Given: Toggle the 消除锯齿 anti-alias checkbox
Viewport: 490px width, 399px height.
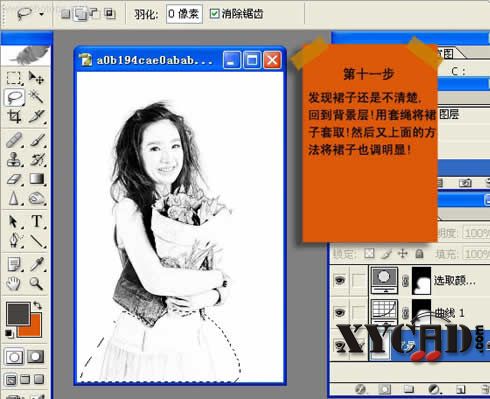Looking at the screenshot, I should [214, 14].
